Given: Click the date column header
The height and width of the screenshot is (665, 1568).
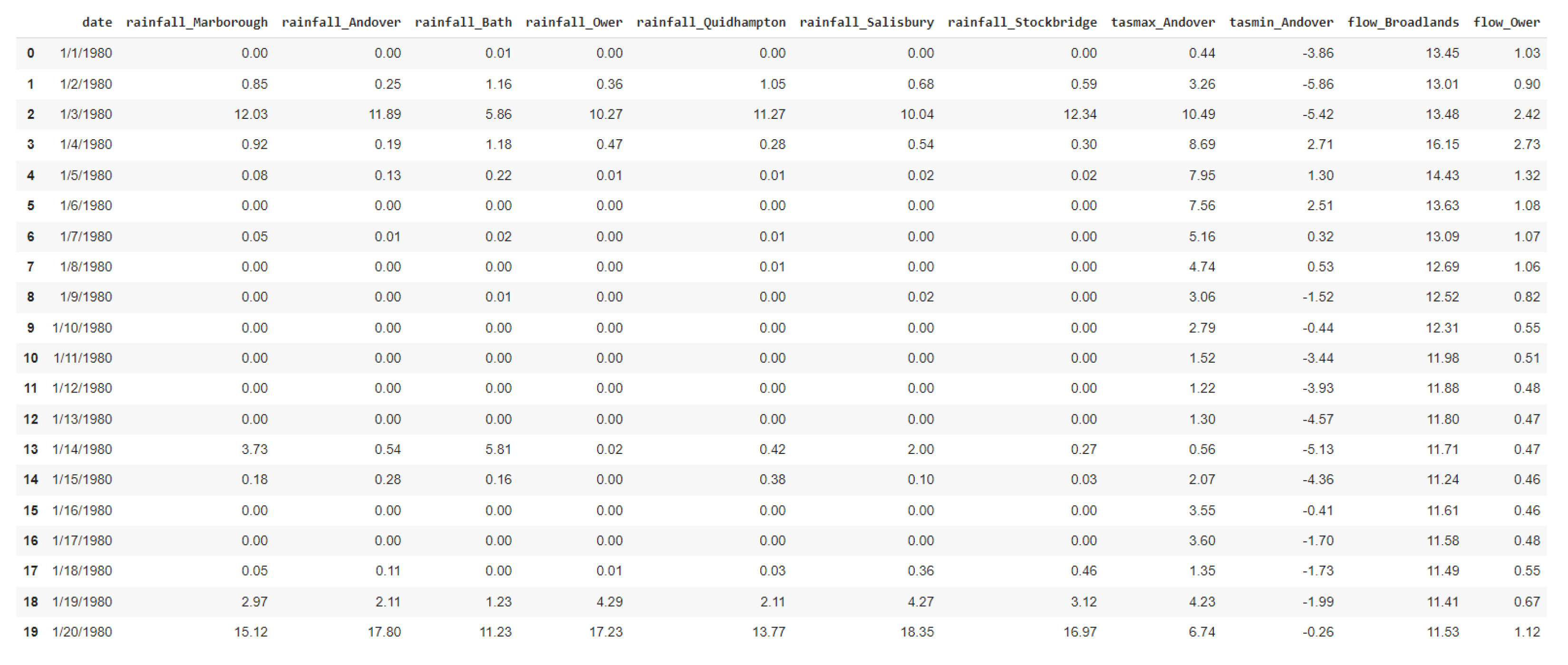Looking at the screenshot, I should (x=97, y=22).
